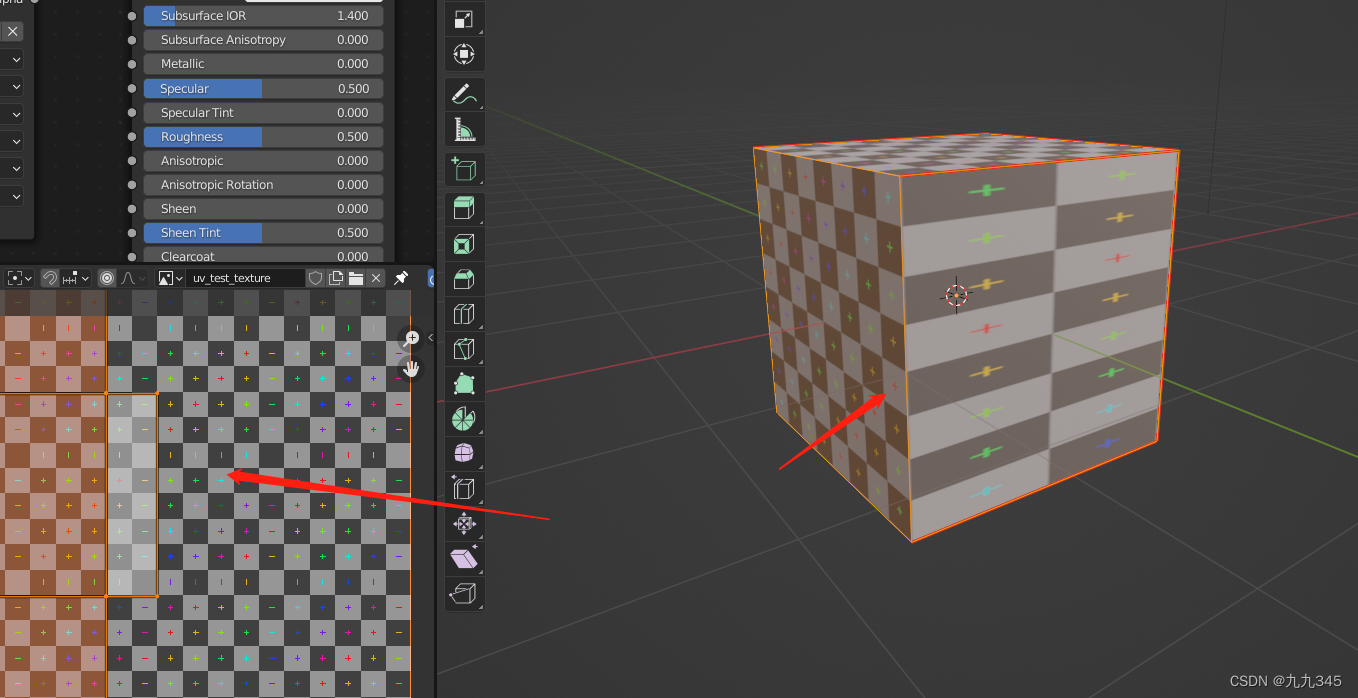This screenshot has height=698, width=1358.
Task: Select the Inset Faces tool
Action: [x=464, y=245]
